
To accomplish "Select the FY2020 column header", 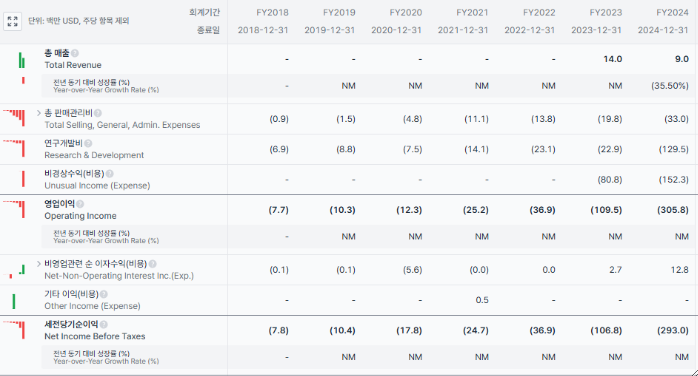I will 406,12.
